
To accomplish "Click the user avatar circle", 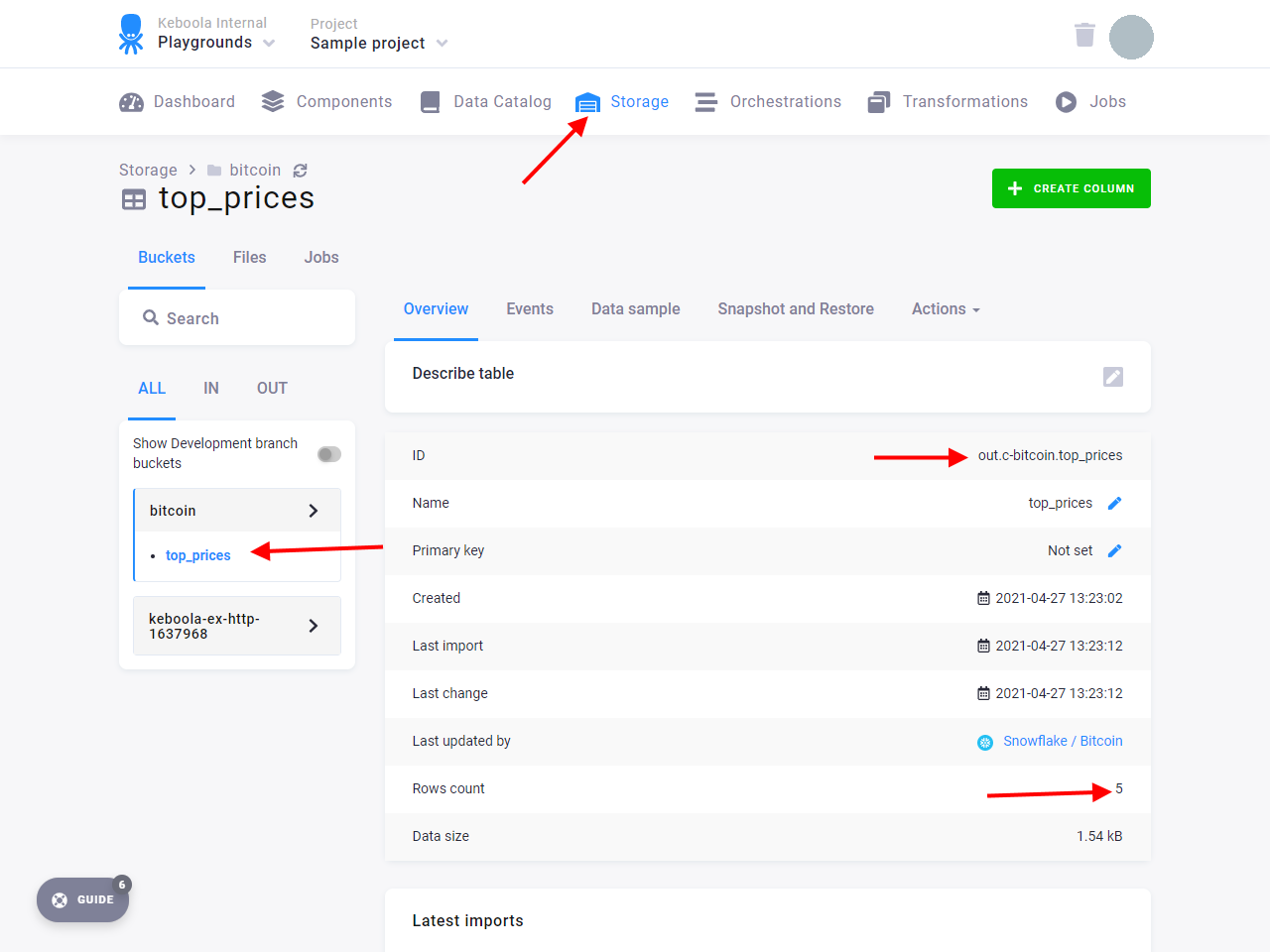I will 1131,37.
